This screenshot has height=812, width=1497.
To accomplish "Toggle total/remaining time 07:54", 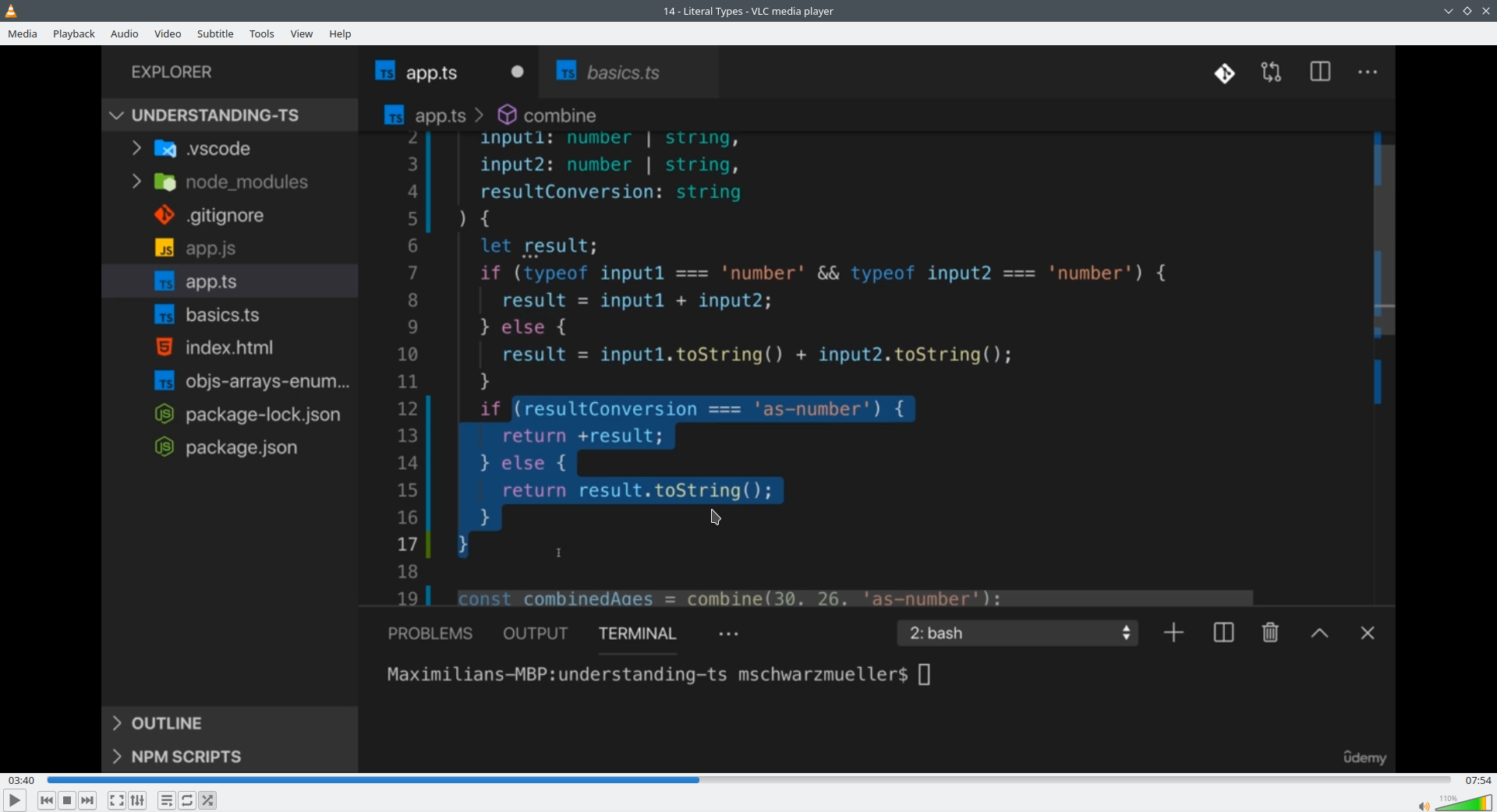I will (1478, 780).
